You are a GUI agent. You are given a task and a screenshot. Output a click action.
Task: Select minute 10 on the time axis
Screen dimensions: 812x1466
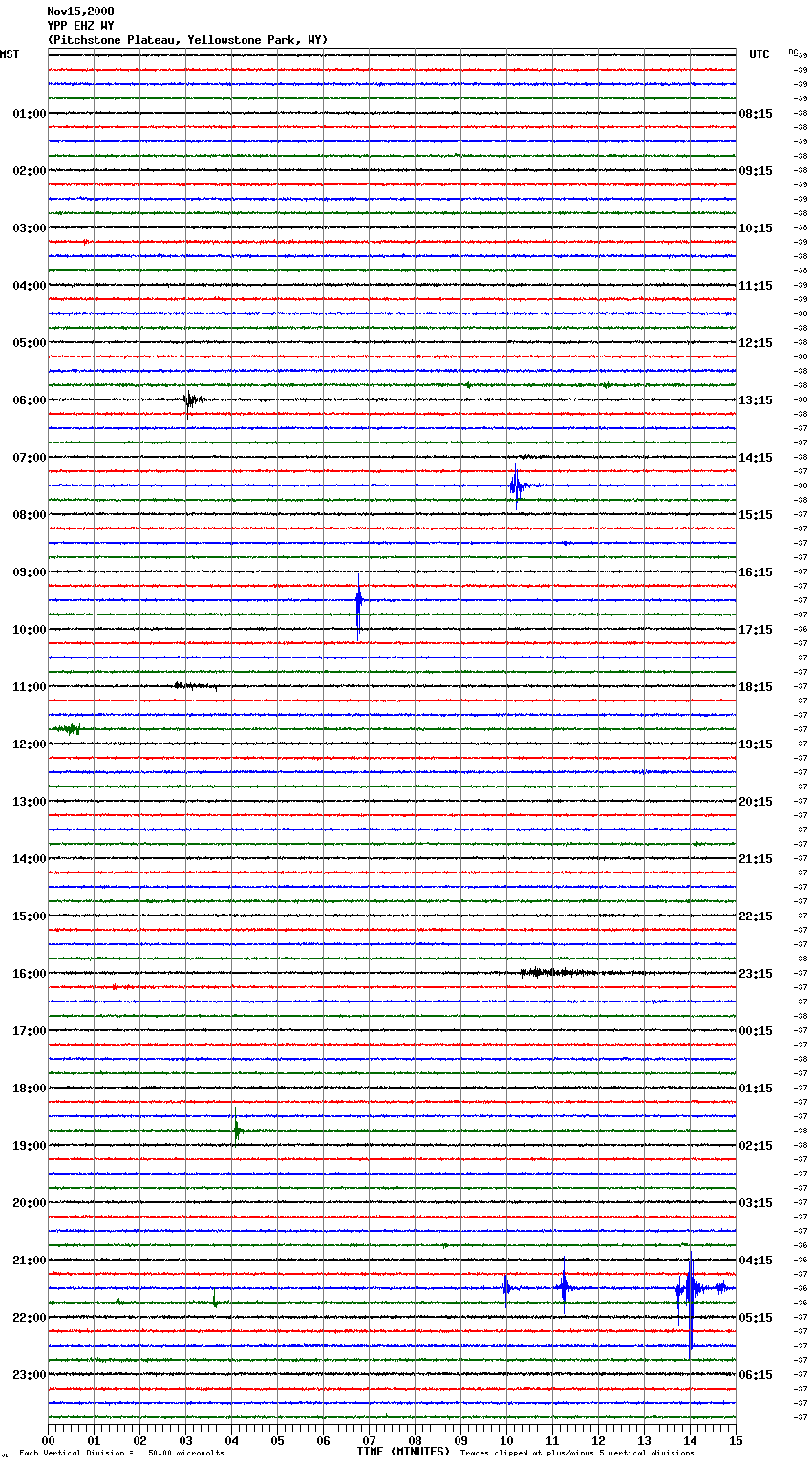[x=506, y=1440]
